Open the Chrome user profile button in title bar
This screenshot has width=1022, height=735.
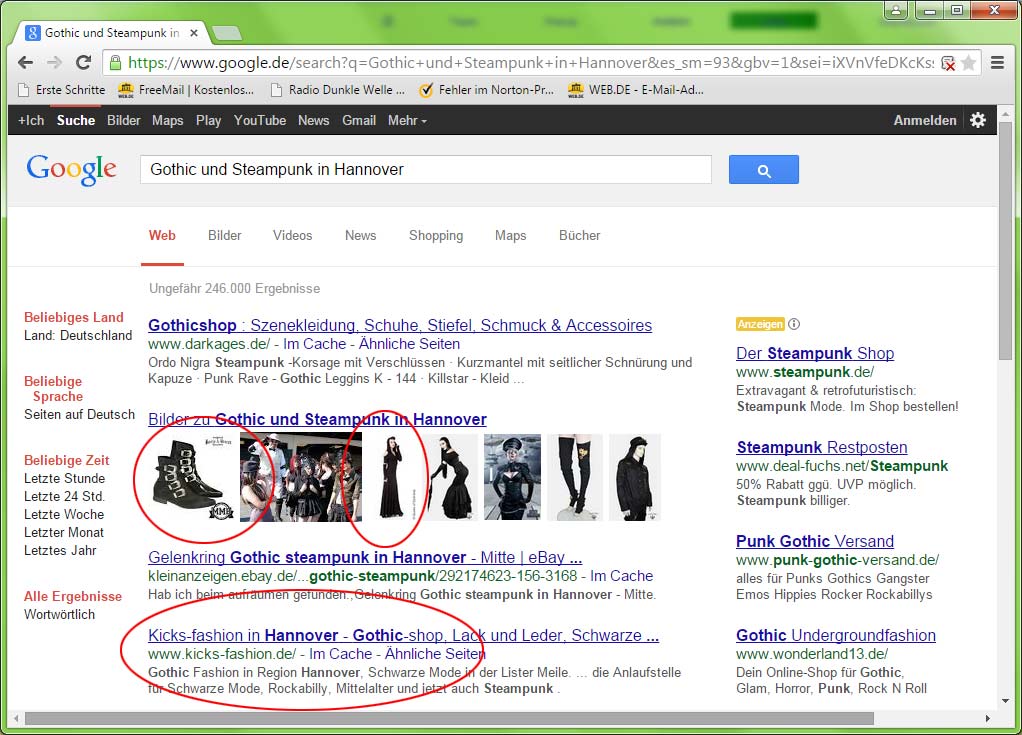897,10
